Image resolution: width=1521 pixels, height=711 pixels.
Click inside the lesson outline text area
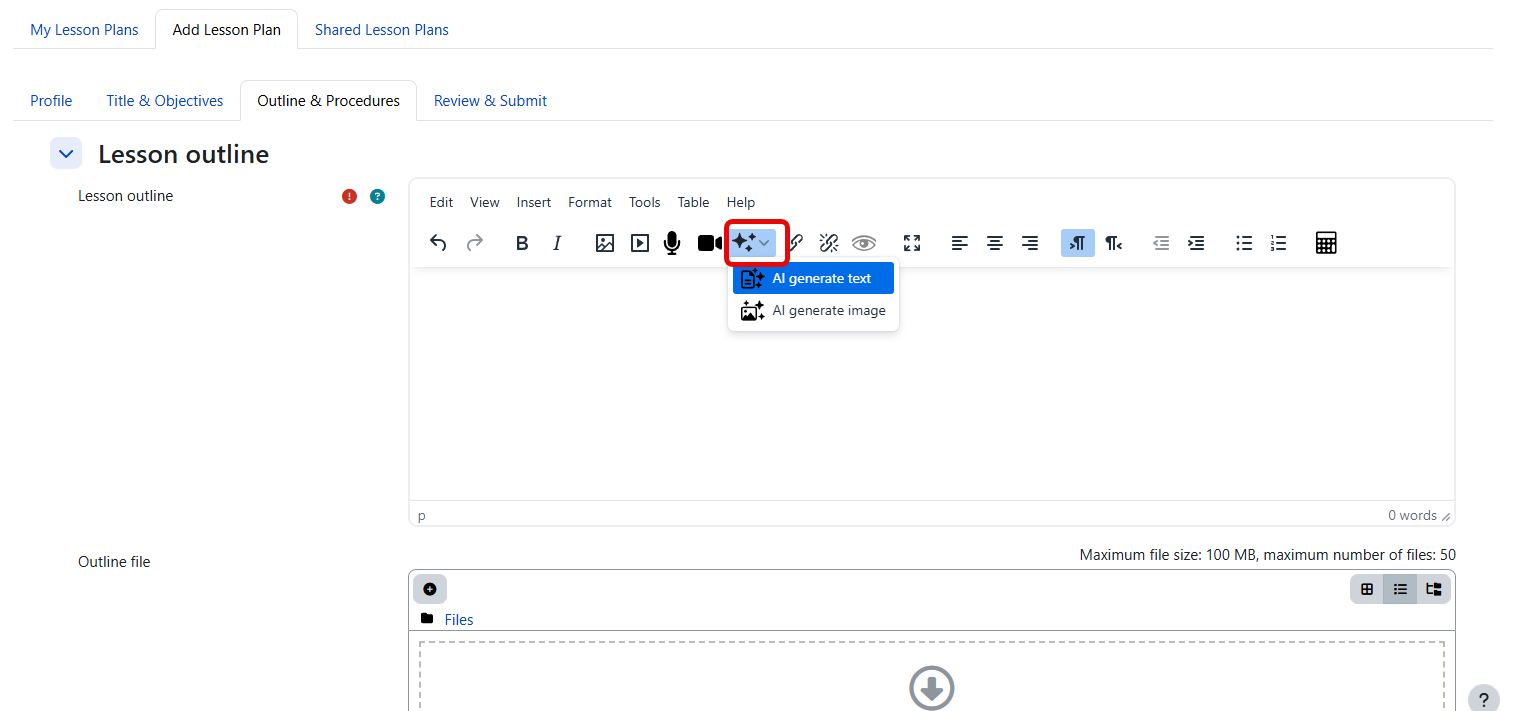click(930, 400)
